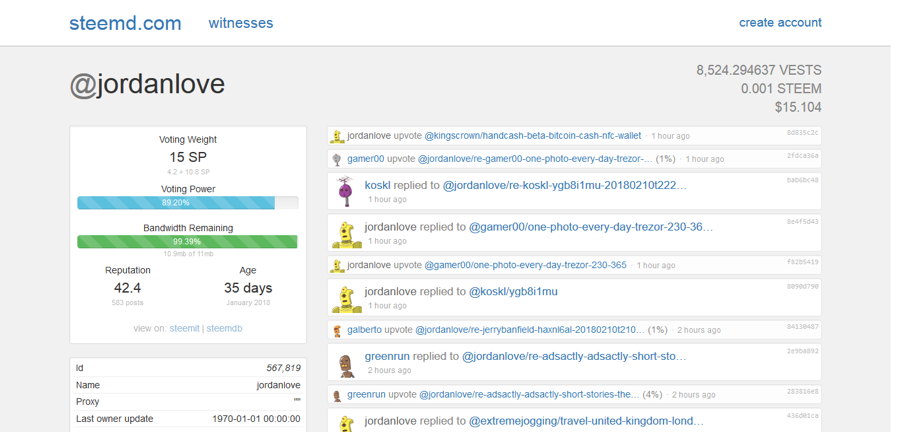
Task: Open galberto user profile link
Action: point(364,330)
